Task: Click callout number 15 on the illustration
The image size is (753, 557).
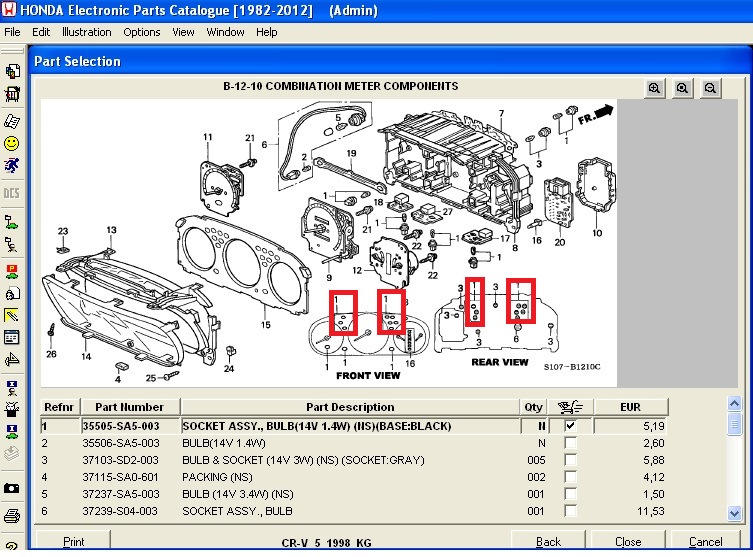Action: coord(266,325)
